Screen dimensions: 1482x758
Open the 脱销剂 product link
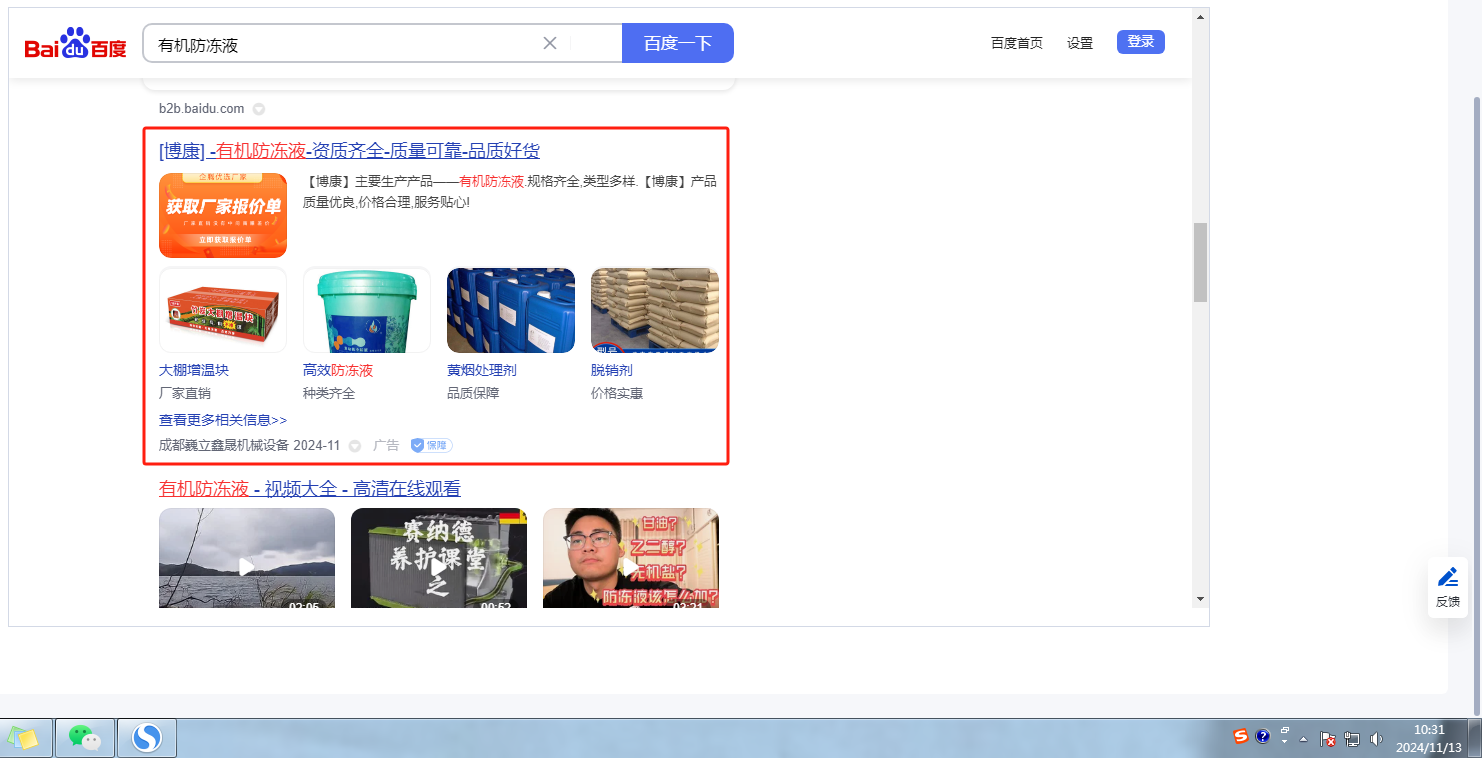[x=612, y=370]
